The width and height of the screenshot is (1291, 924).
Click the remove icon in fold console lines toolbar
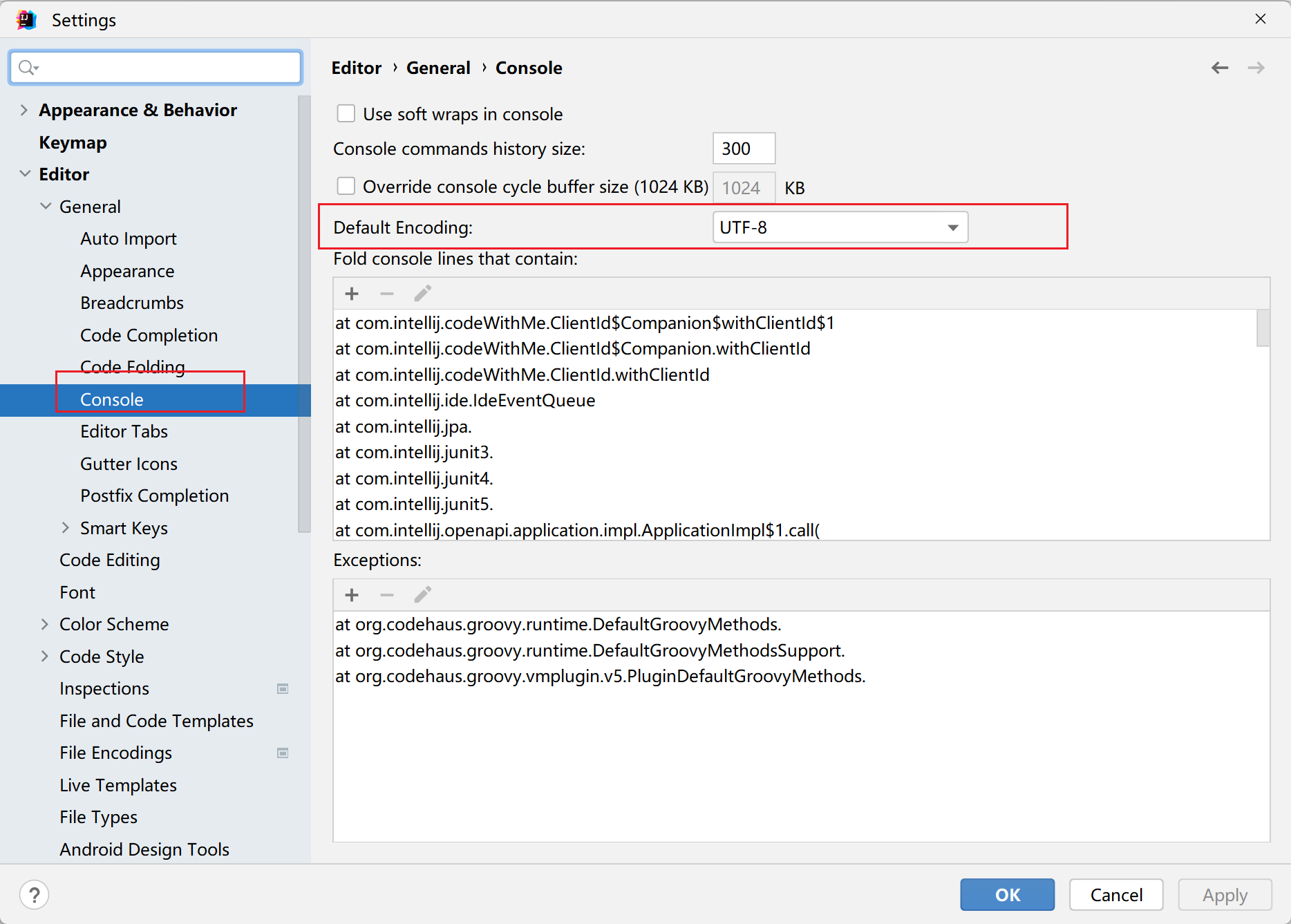coord(387,294)
